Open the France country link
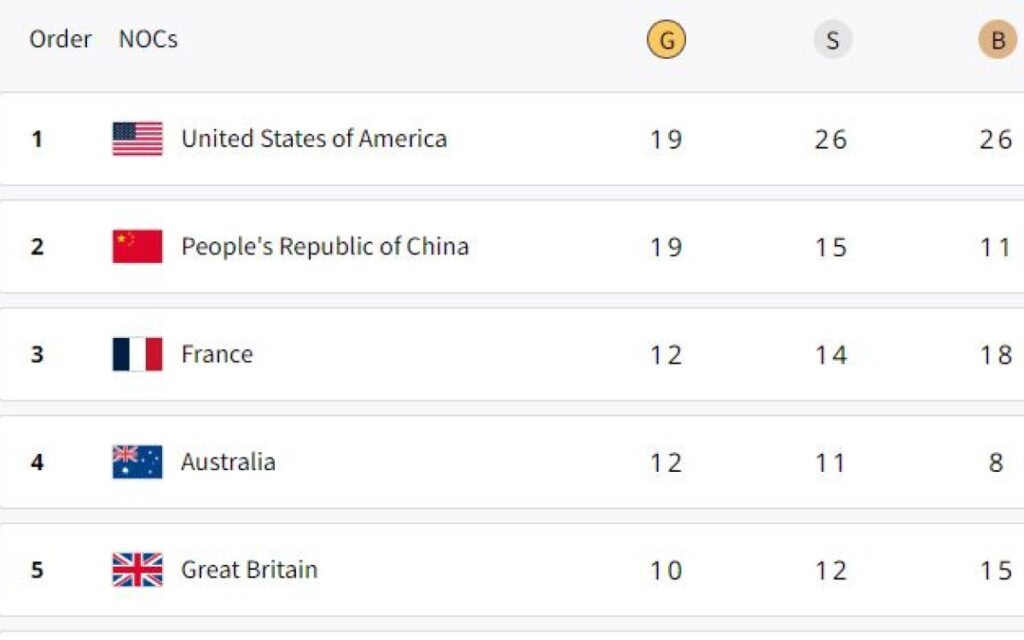 [x=217, y=355]
